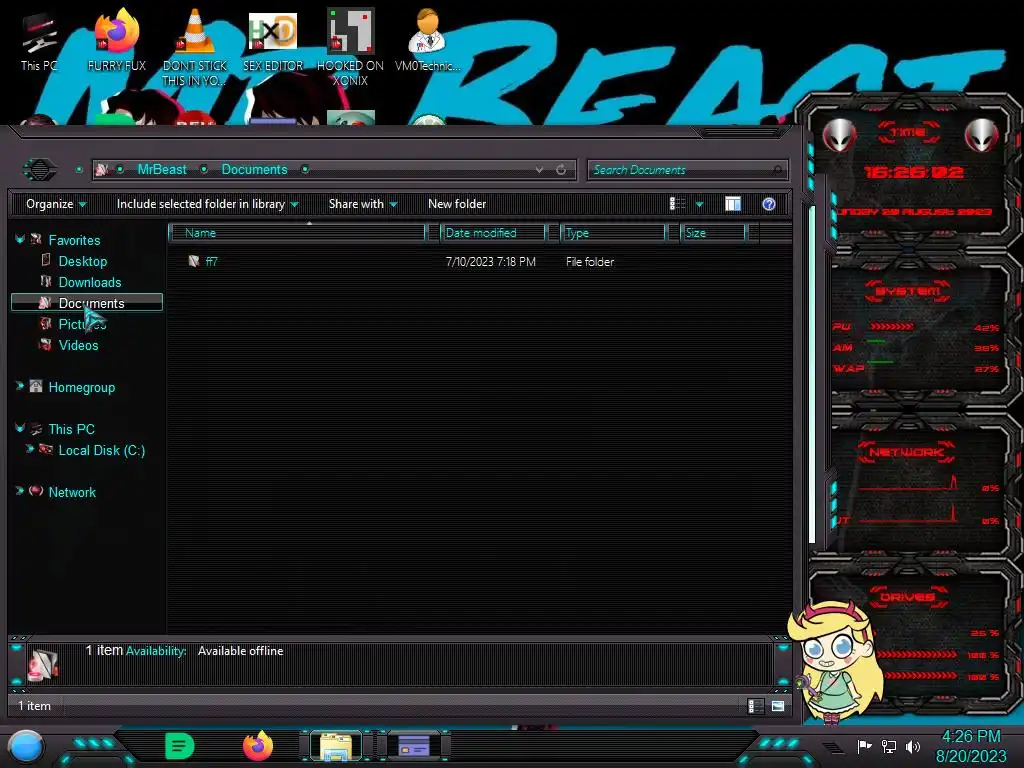1024x768 pixels.
Task: Collapse the This PC tree node
Action: click(20, 428)
